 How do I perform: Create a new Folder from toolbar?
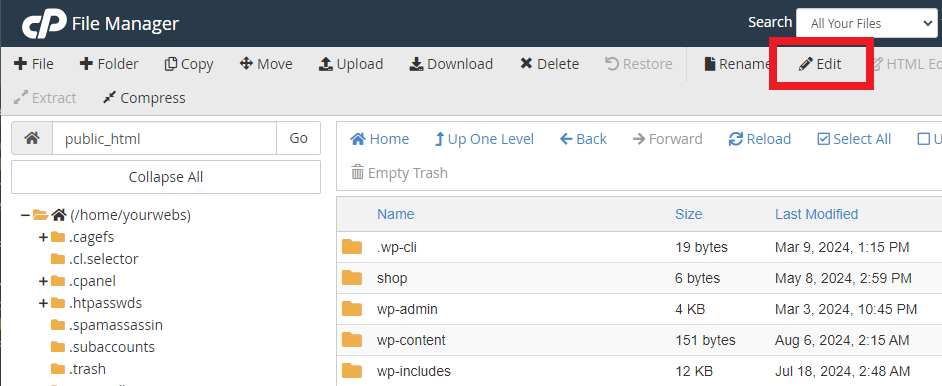[109, 64]
